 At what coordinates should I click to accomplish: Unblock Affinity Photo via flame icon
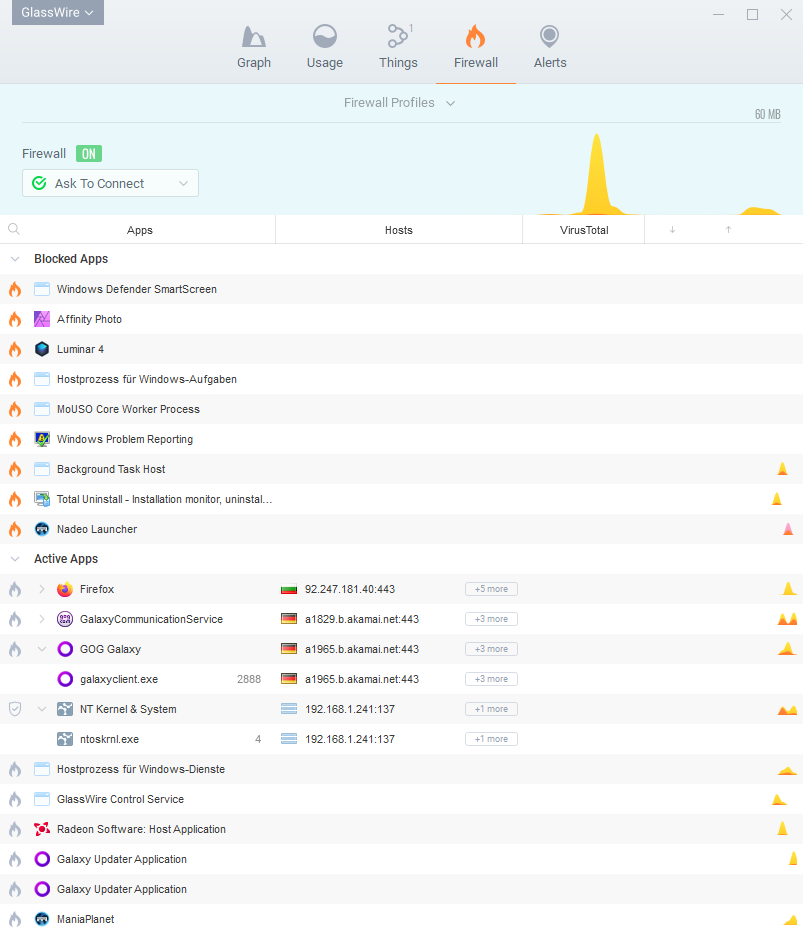15,319
